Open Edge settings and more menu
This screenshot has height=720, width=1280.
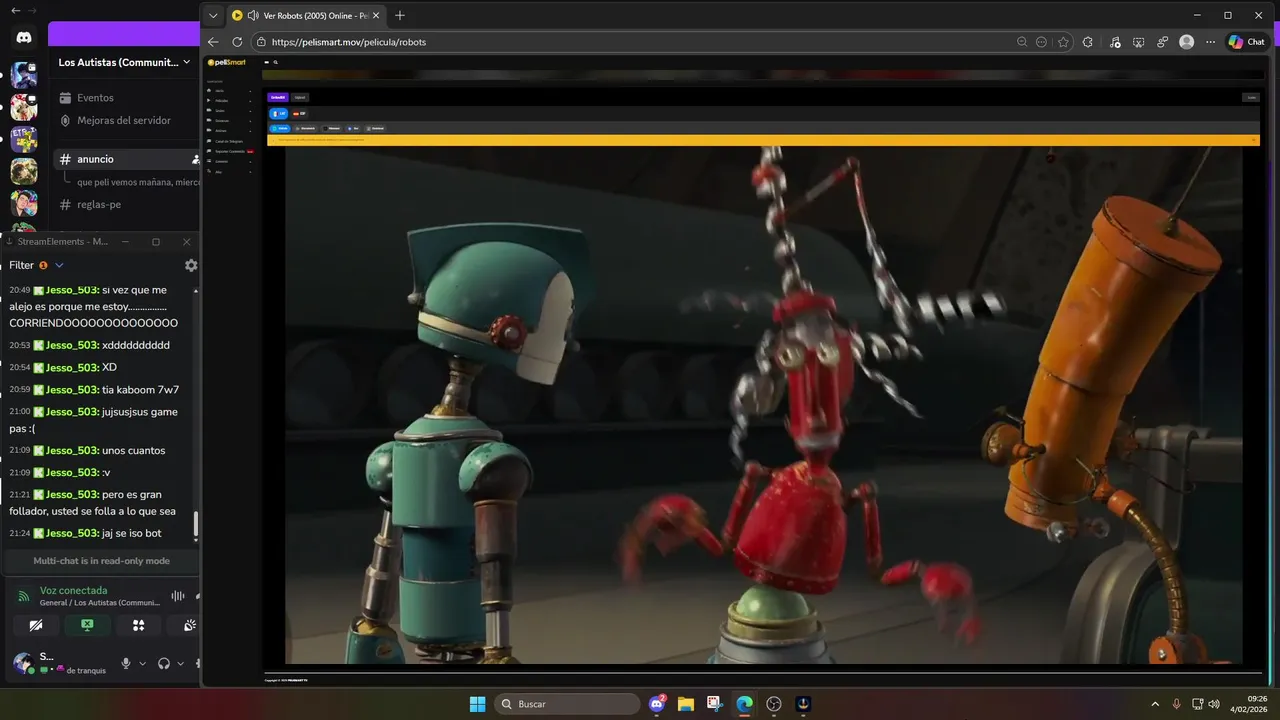click(1211, 42)
